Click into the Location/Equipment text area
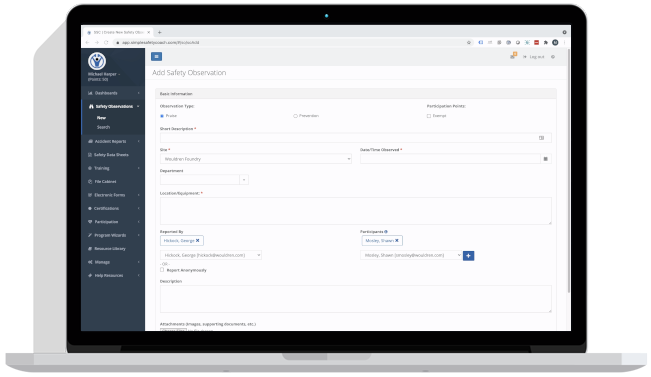Image resolution: width=651 pixels, height=377 pixels. point(356,211)
